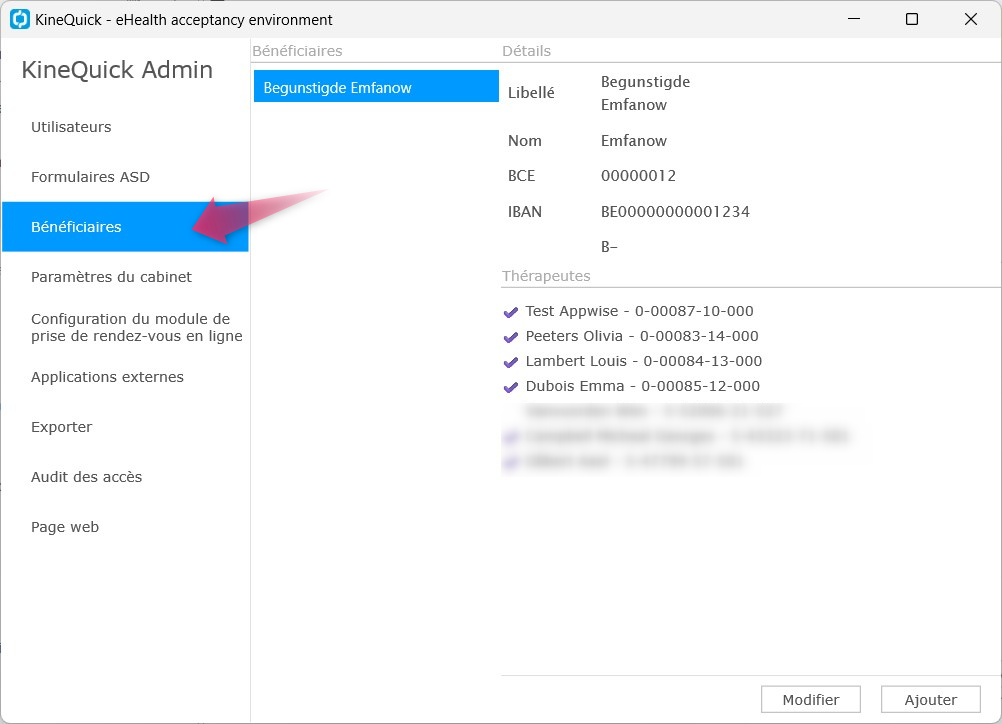
Task: Click the Thérapeutes section header
Action: 546,276
